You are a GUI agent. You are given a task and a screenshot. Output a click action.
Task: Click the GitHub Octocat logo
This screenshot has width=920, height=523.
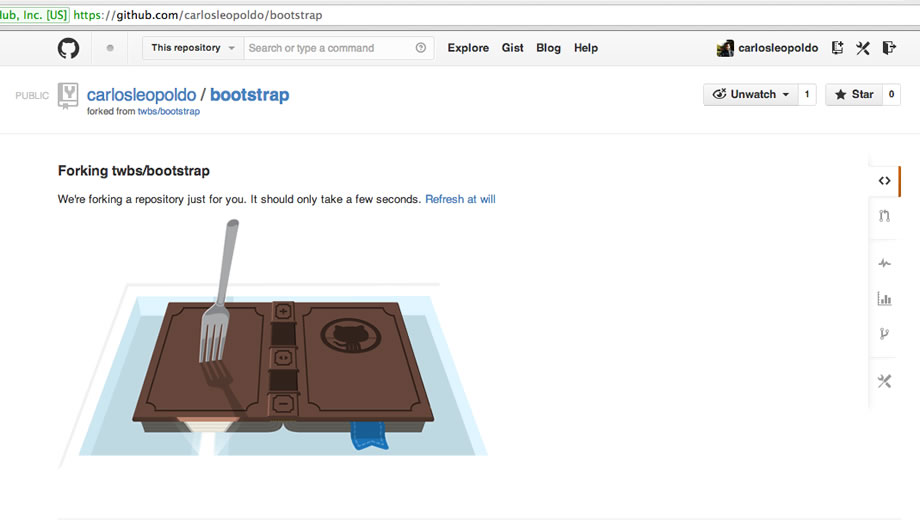click(x=68, y=48)
